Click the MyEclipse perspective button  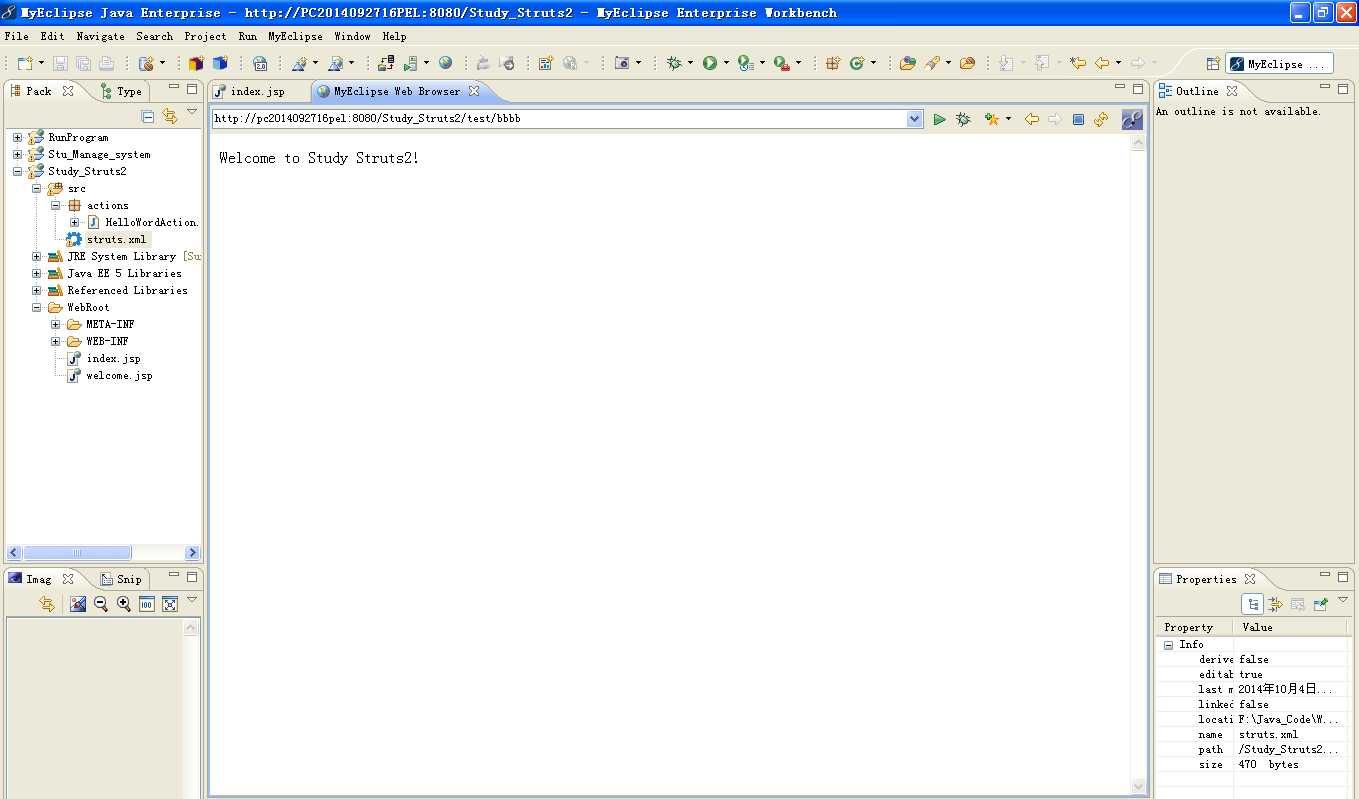[x=1280, y=64]
